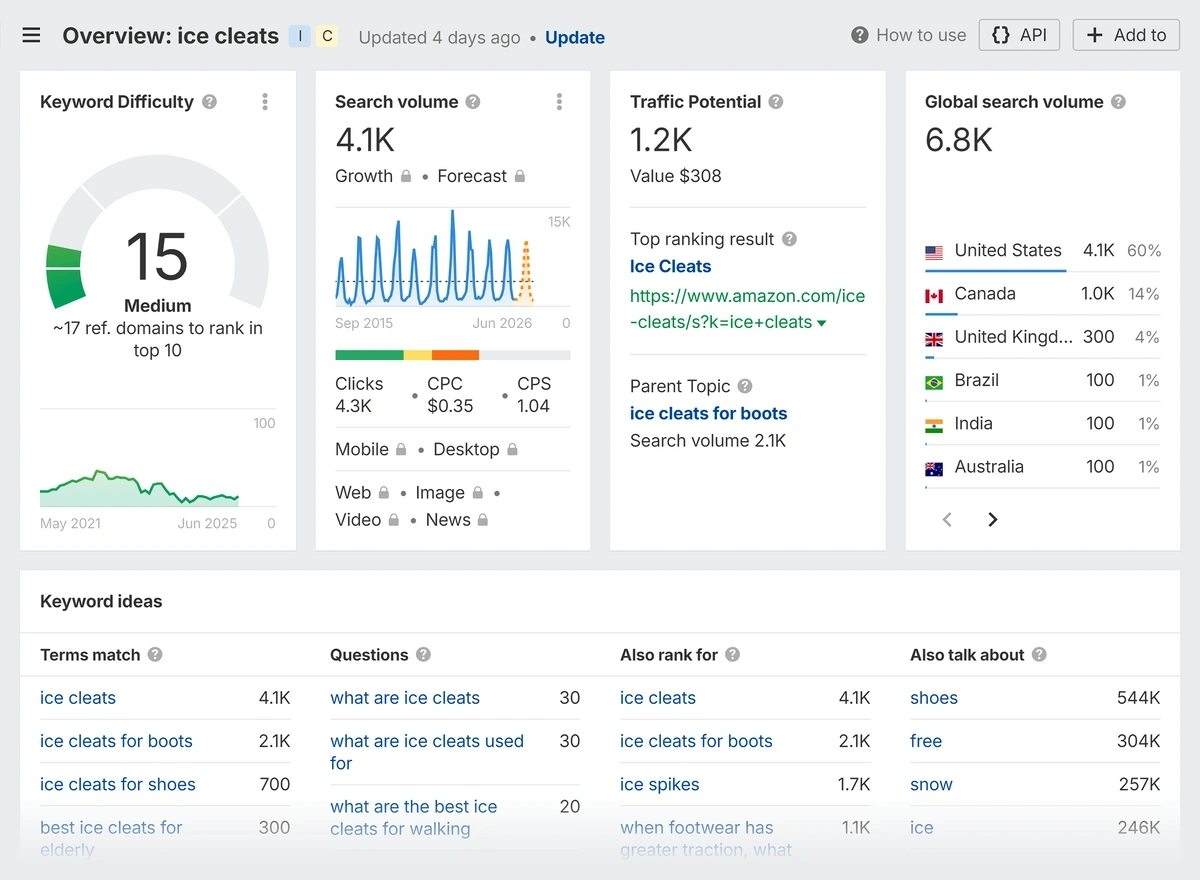Click the help icon beside Global search volume
This screenshot has width=1200, height=880.
tap(1118, 102)
